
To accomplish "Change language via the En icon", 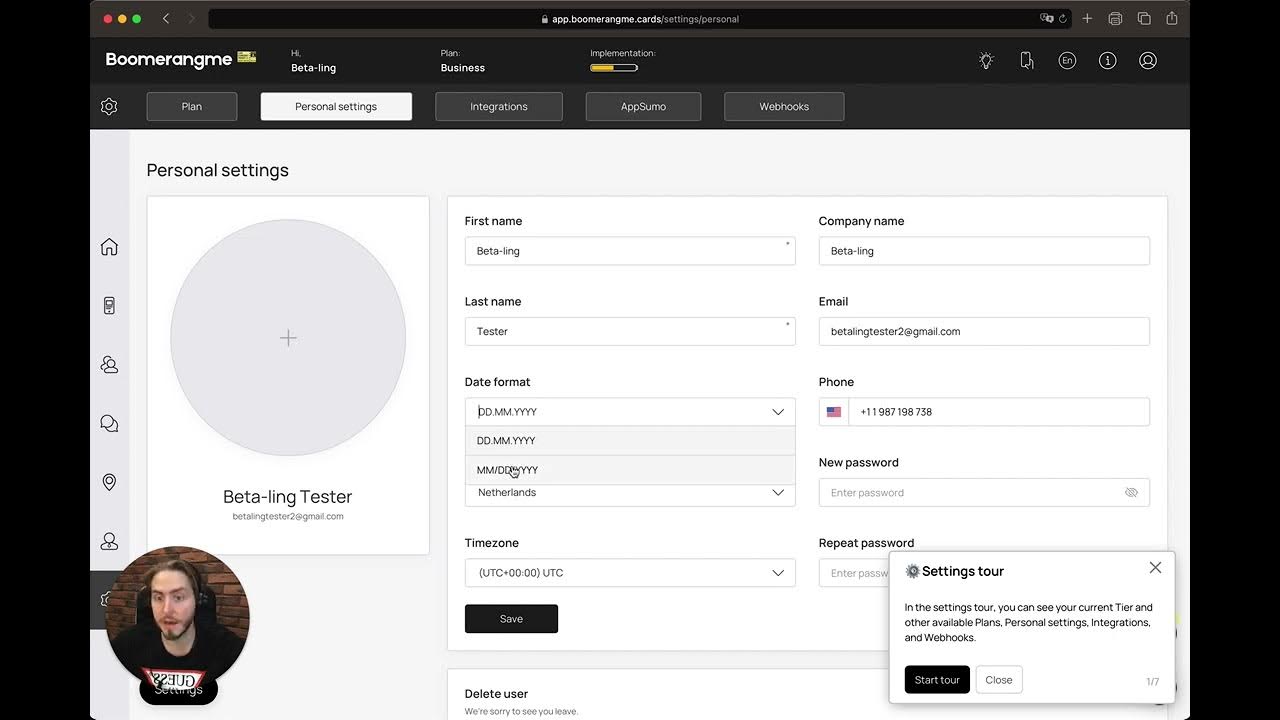I will click(x=1067, y=61).
